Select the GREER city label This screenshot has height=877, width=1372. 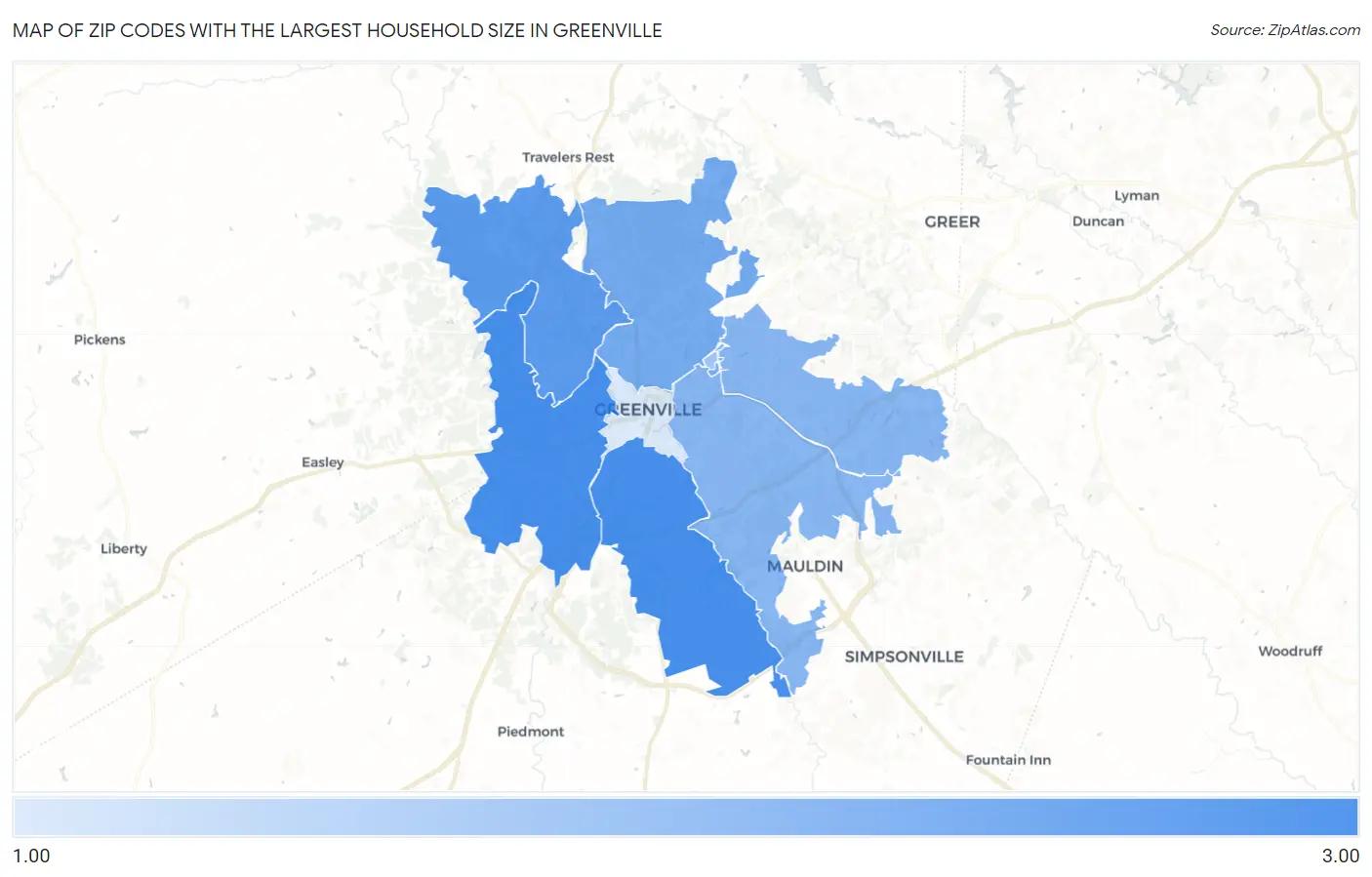(x=952, y=221)
